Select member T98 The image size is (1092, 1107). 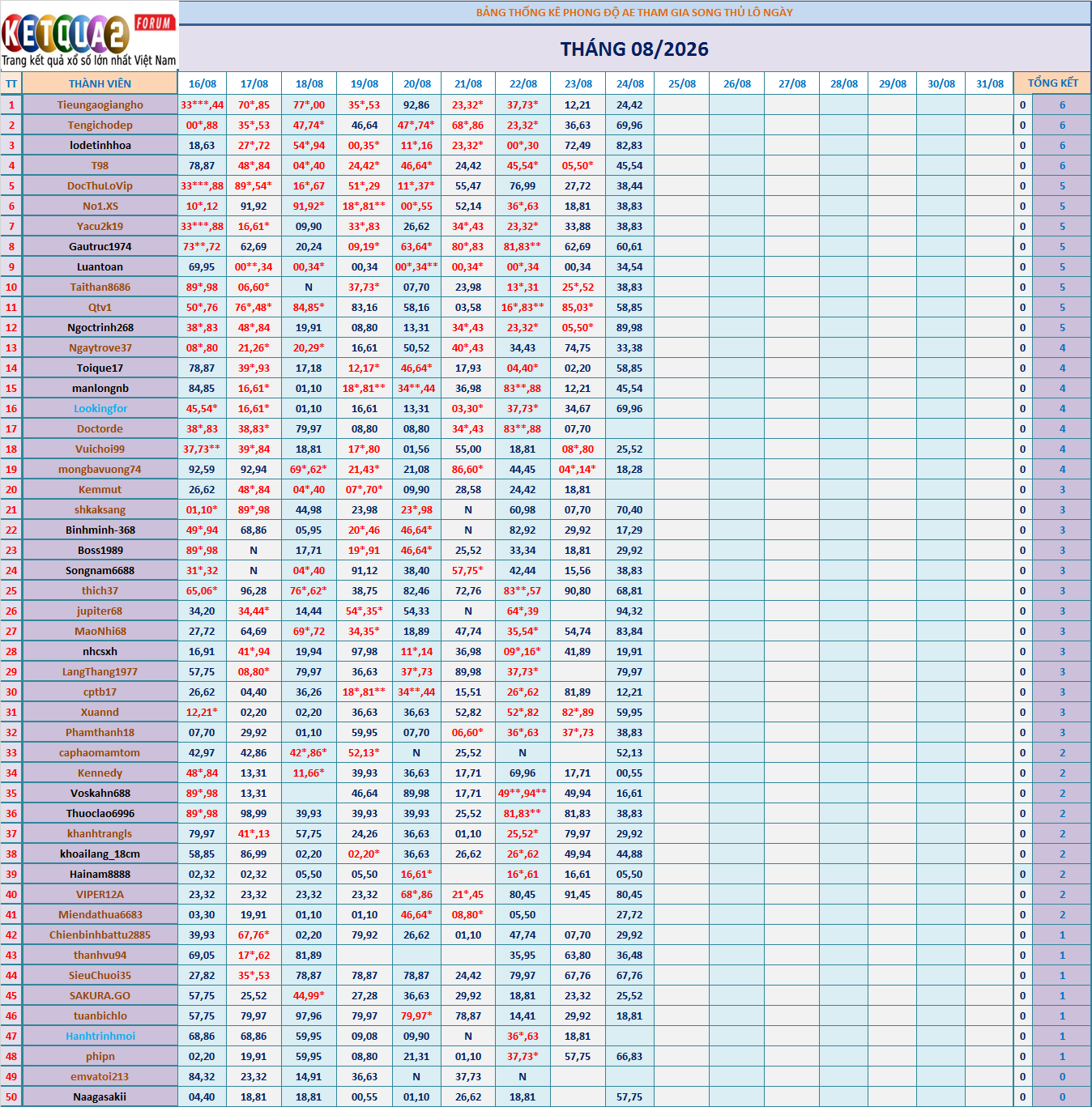tap(100, 166)
